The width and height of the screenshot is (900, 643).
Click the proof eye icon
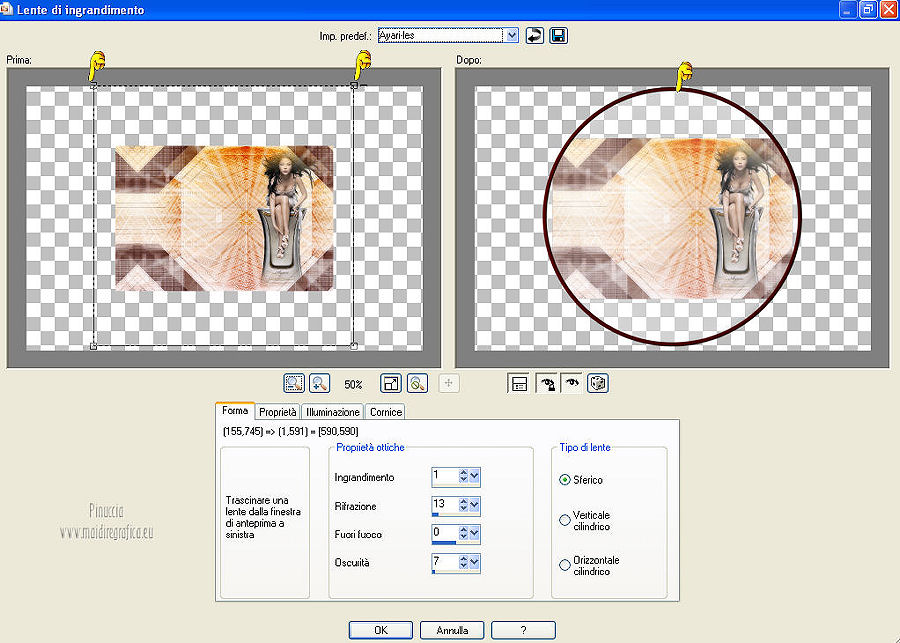point(571,383)
